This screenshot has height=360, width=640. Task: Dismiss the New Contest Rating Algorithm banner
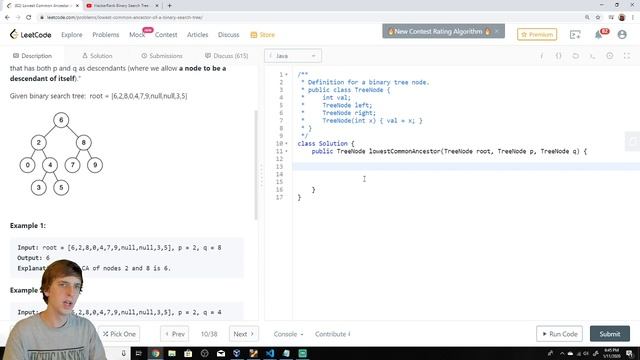click(497, 31)
